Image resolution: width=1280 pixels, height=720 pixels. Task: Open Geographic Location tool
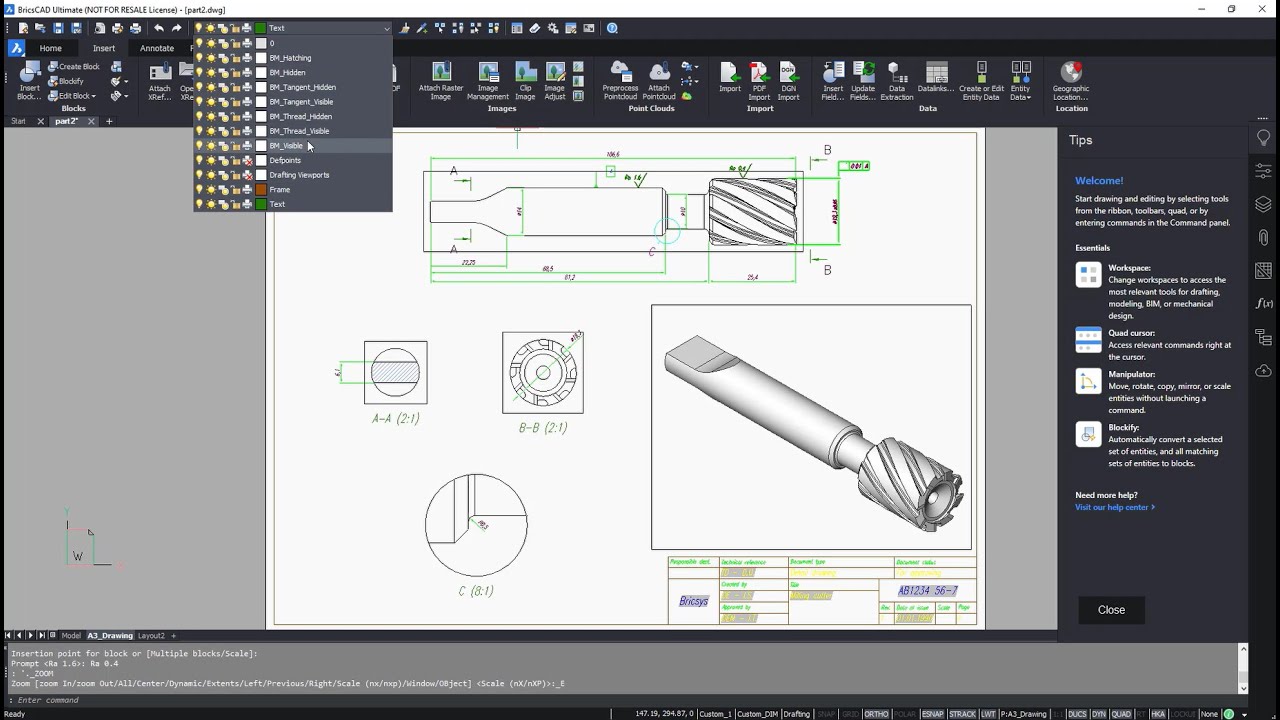point(1071,80)
